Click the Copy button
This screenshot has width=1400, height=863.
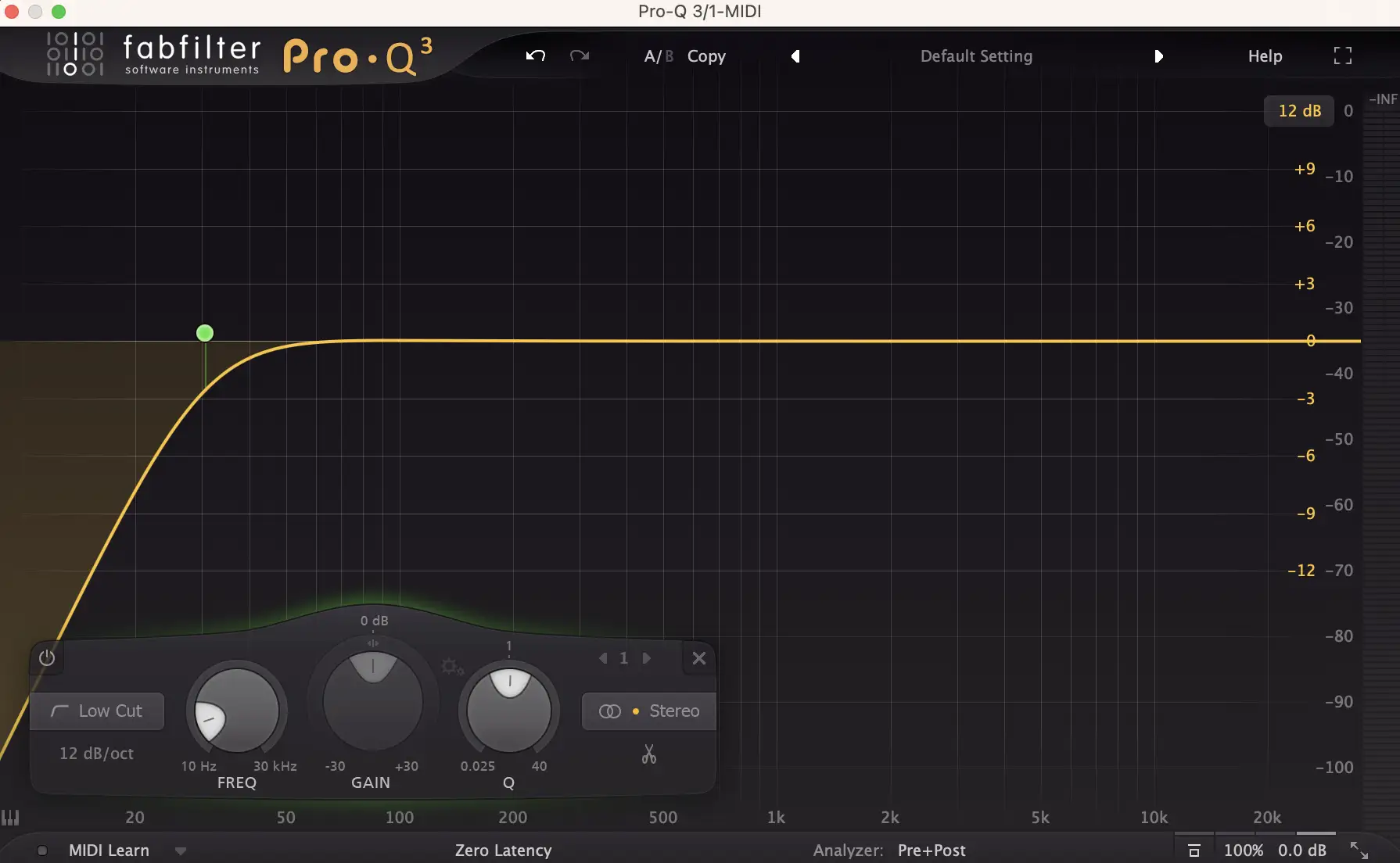tap(706, 56)
